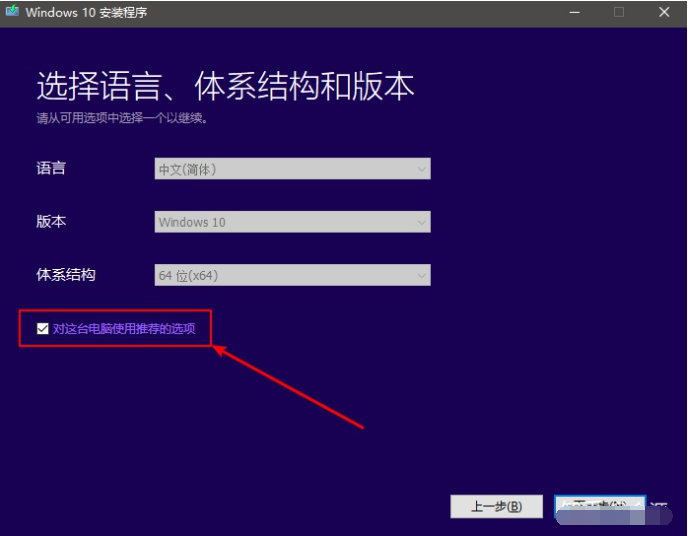688x536 pixels.
Task: Click the 版本 label
Action: pos(51,222)
